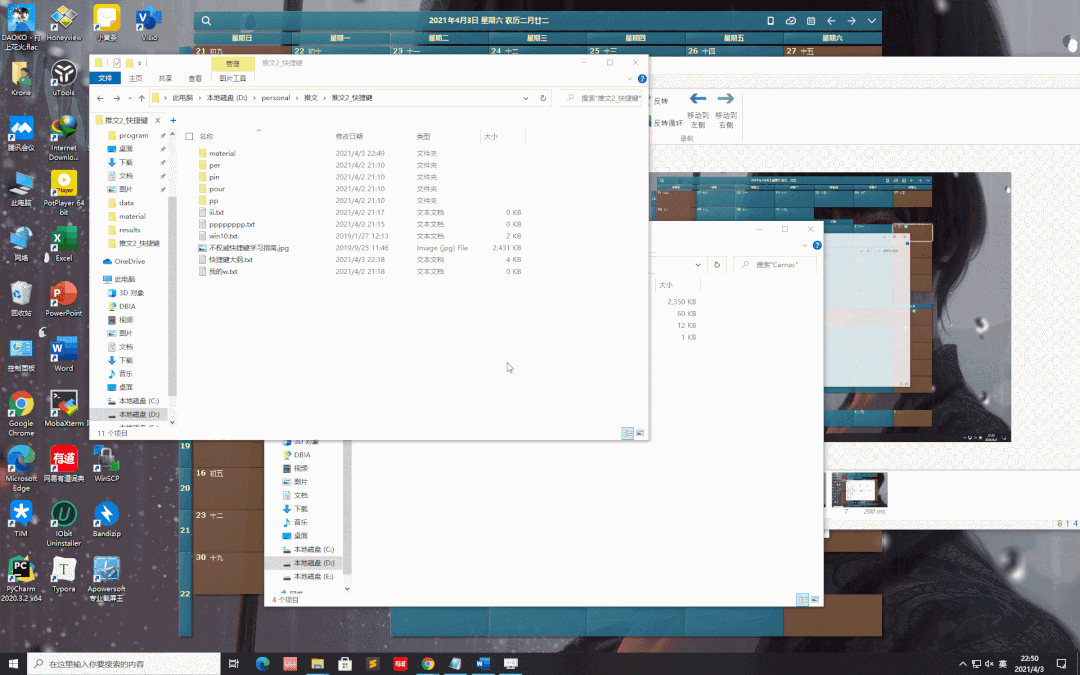Viewport: 1080px width, 675px height.
Task: Switch to large icons view in front Explorer
Action: [640, 433]
